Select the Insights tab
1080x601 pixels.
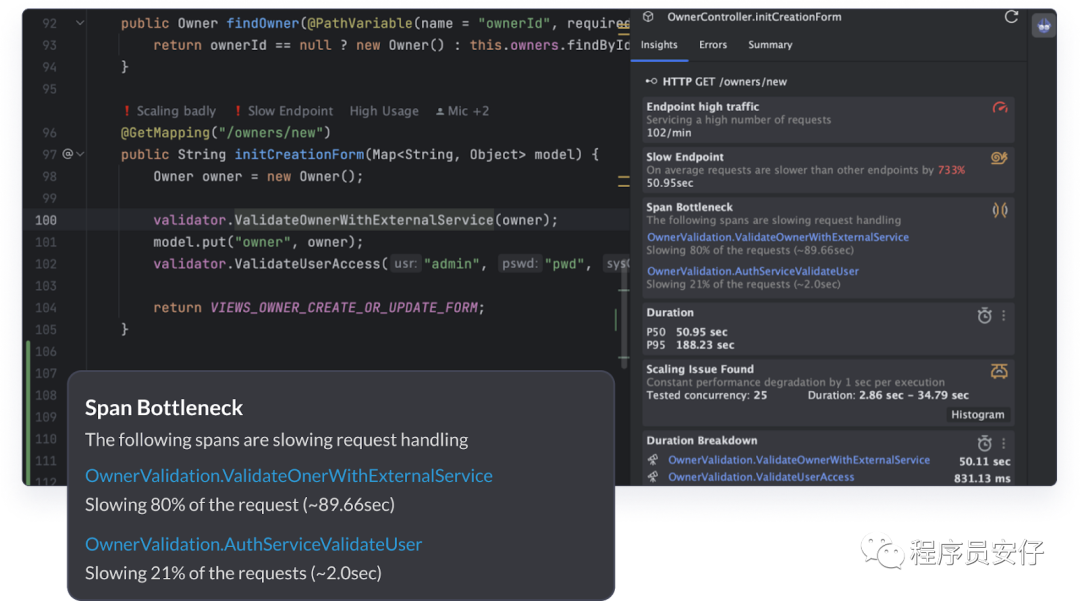click(x=659, y=45)
